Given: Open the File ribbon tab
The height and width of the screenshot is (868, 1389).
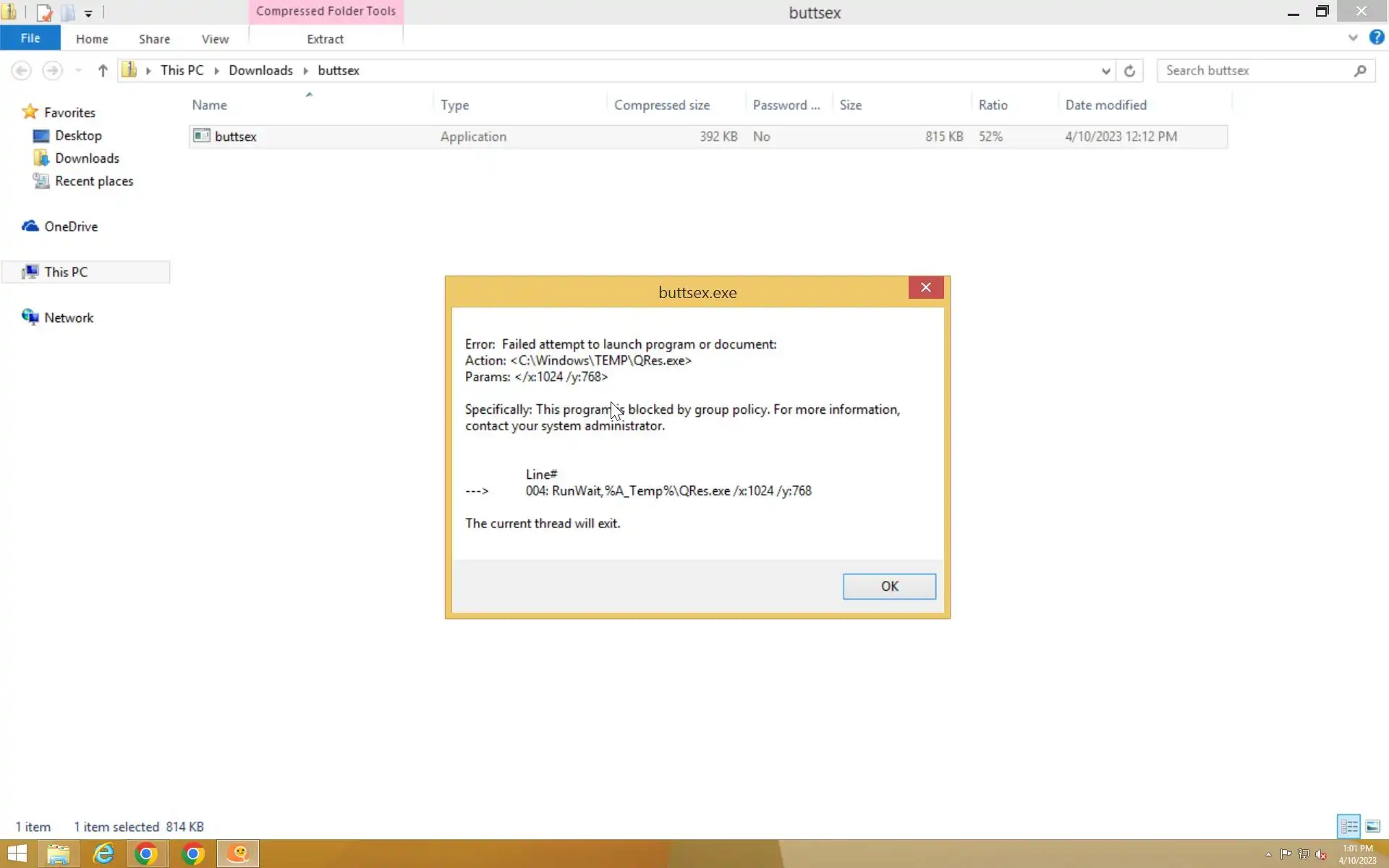Looking at the screenshot, I should coord(30,38).
